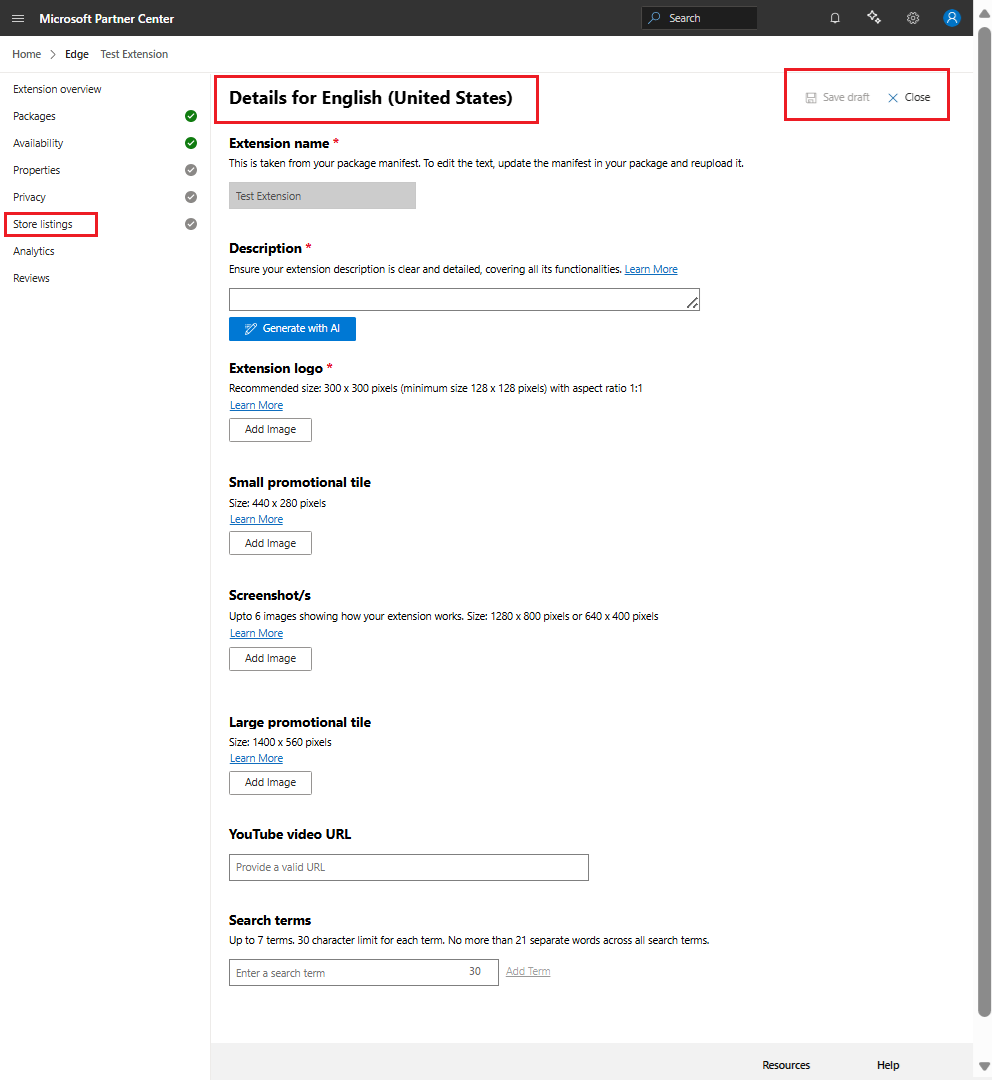Viewport: 992px width, 1080px height.
Task: Open Reviews in the sidebar
Action: click(31, 278)
